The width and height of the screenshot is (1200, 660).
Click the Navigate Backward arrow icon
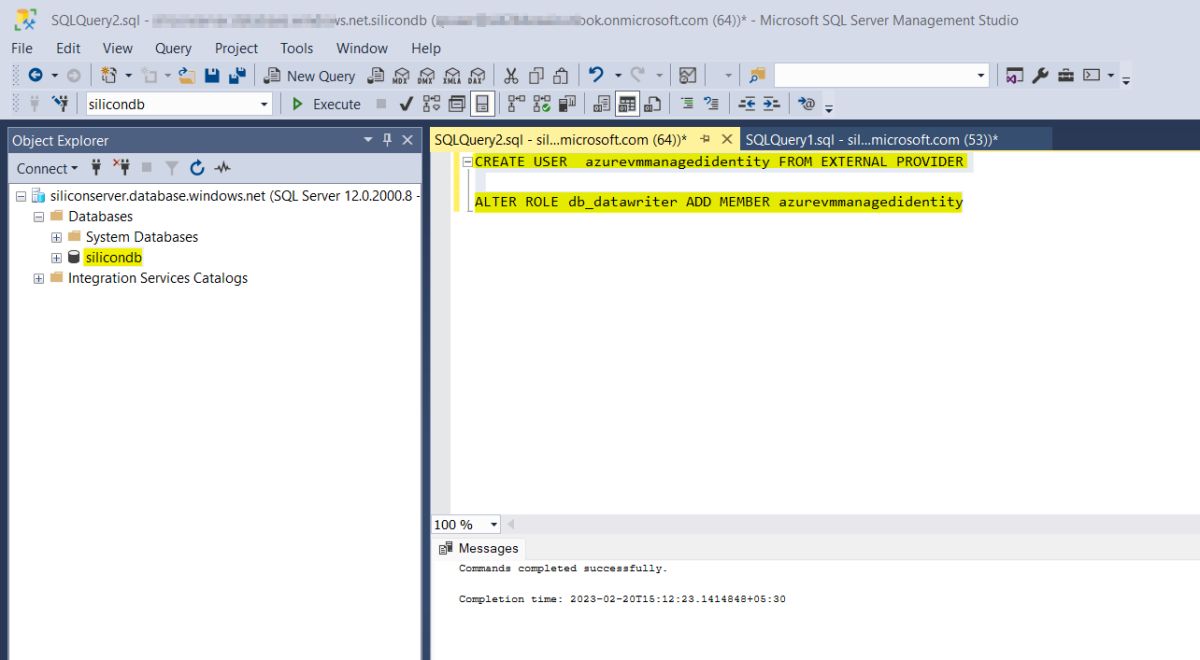(x=35, y=75)
